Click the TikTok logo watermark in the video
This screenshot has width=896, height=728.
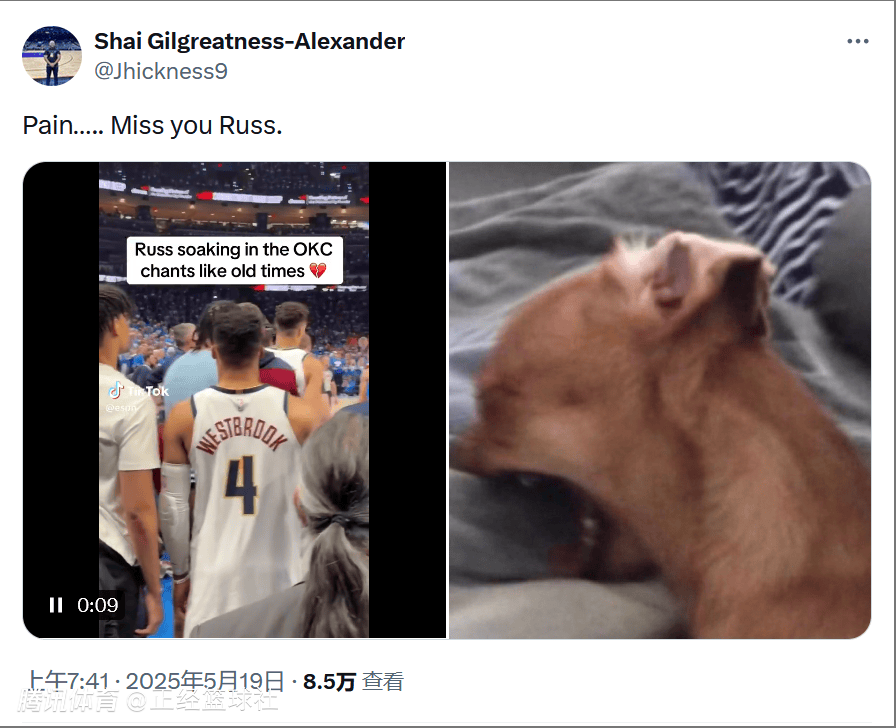(x=138, y=391)
